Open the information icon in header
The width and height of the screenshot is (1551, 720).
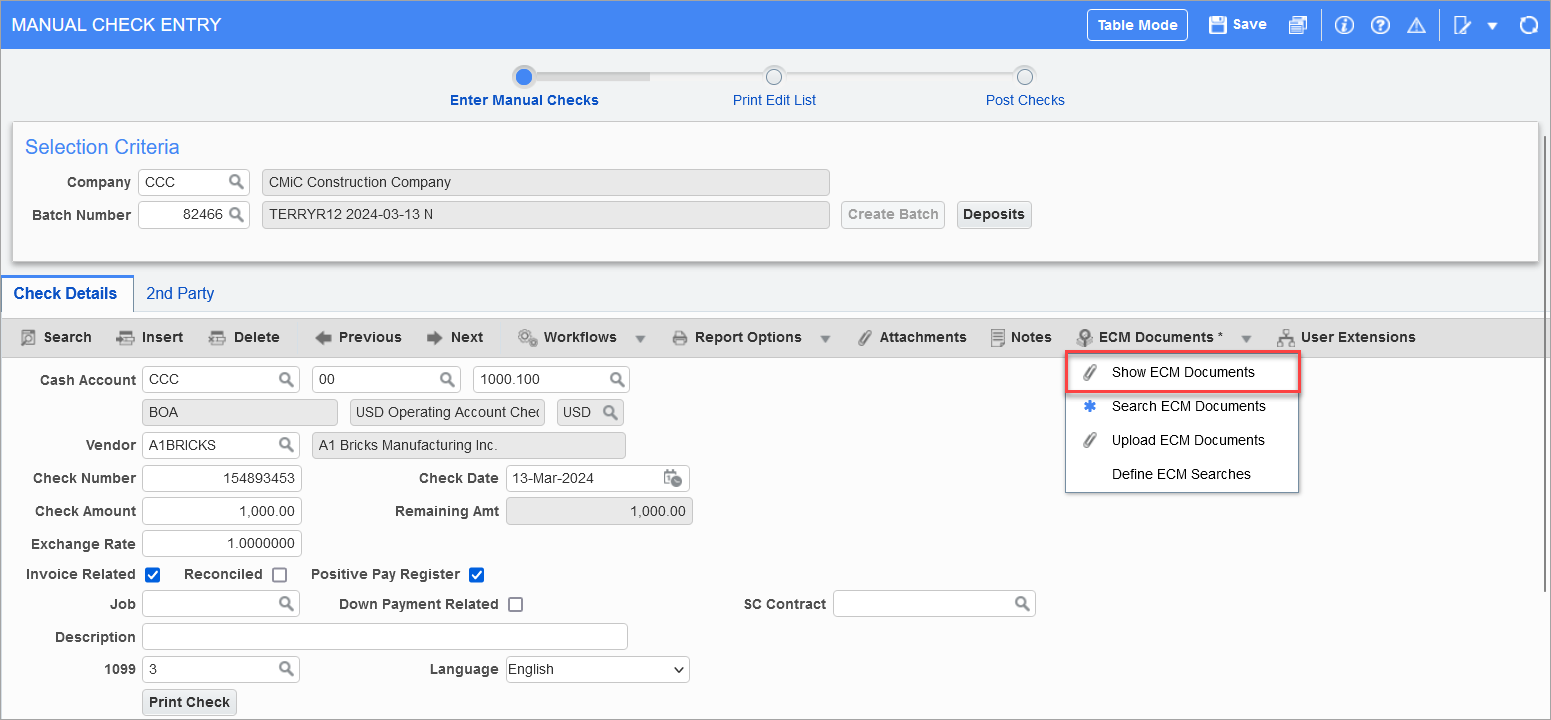coord(1344,25)
